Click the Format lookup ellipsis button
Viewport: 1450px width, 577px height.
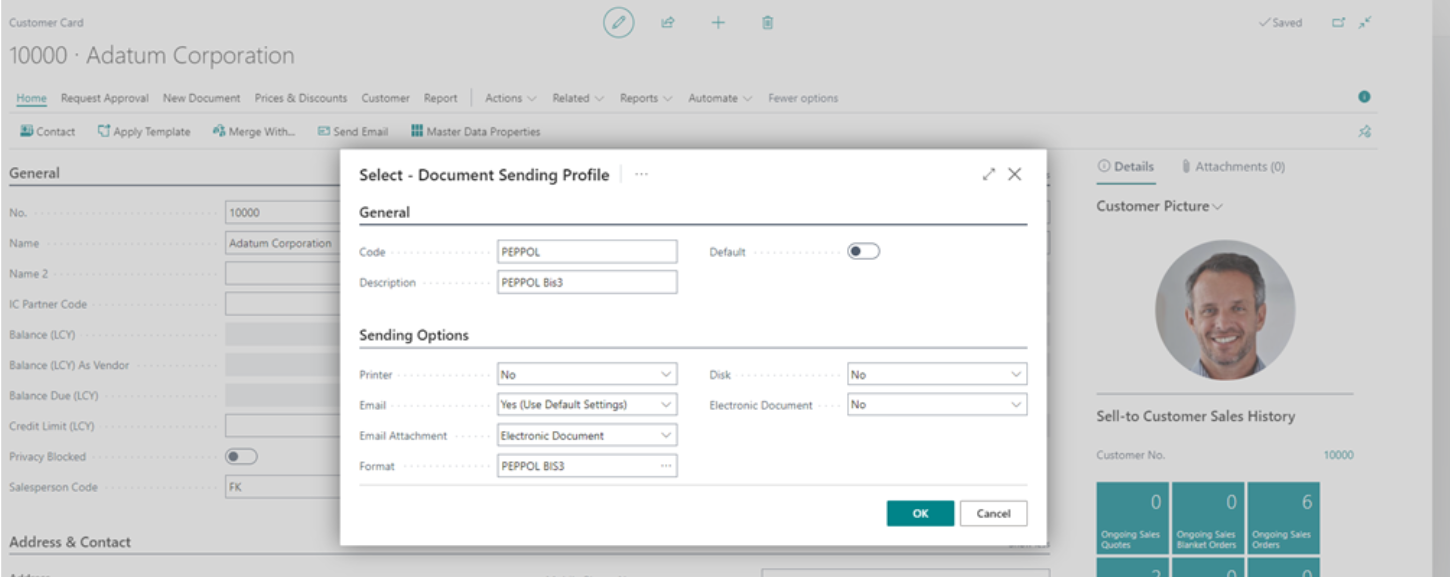pos(666,466)
